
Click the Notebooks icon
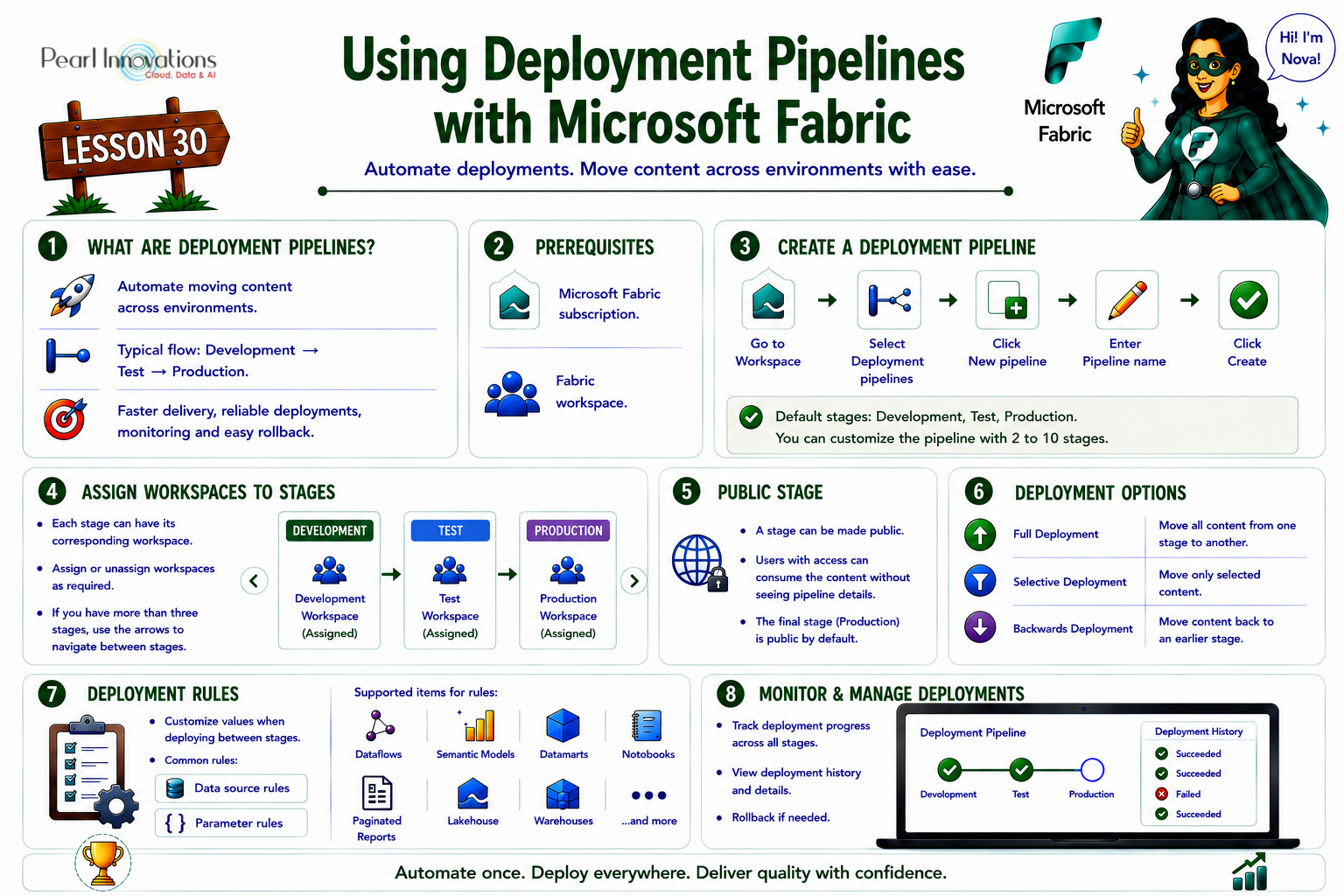tap(647, 725)
